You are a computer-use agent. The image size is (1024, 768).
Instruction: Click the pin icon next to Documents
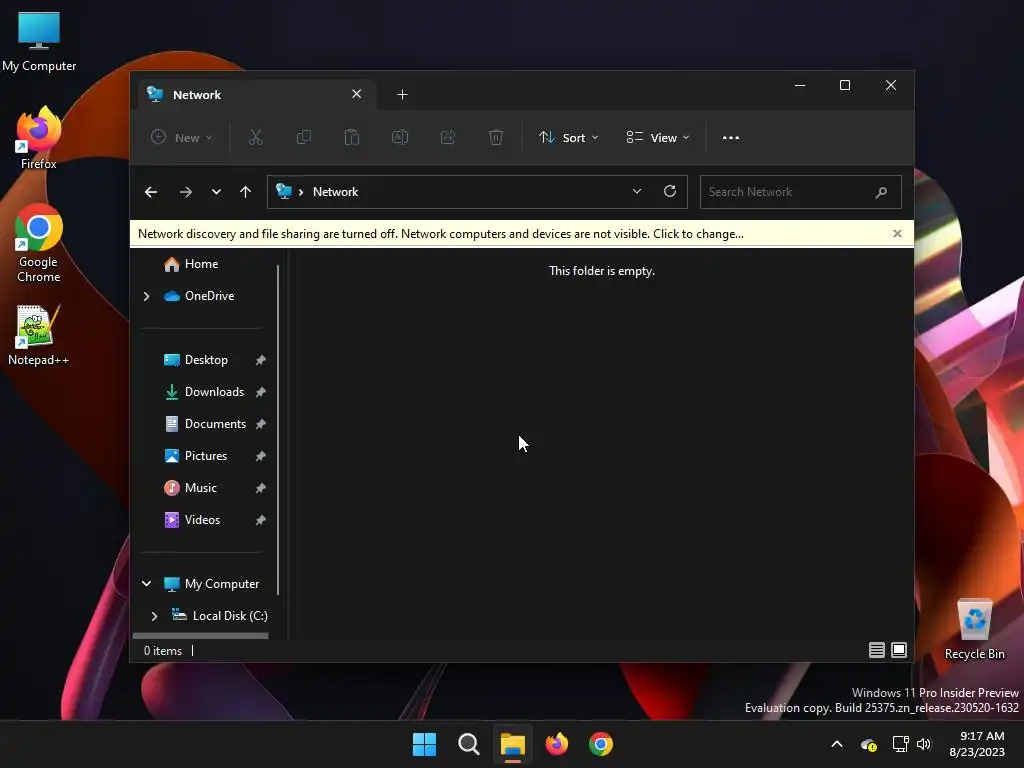261,424
